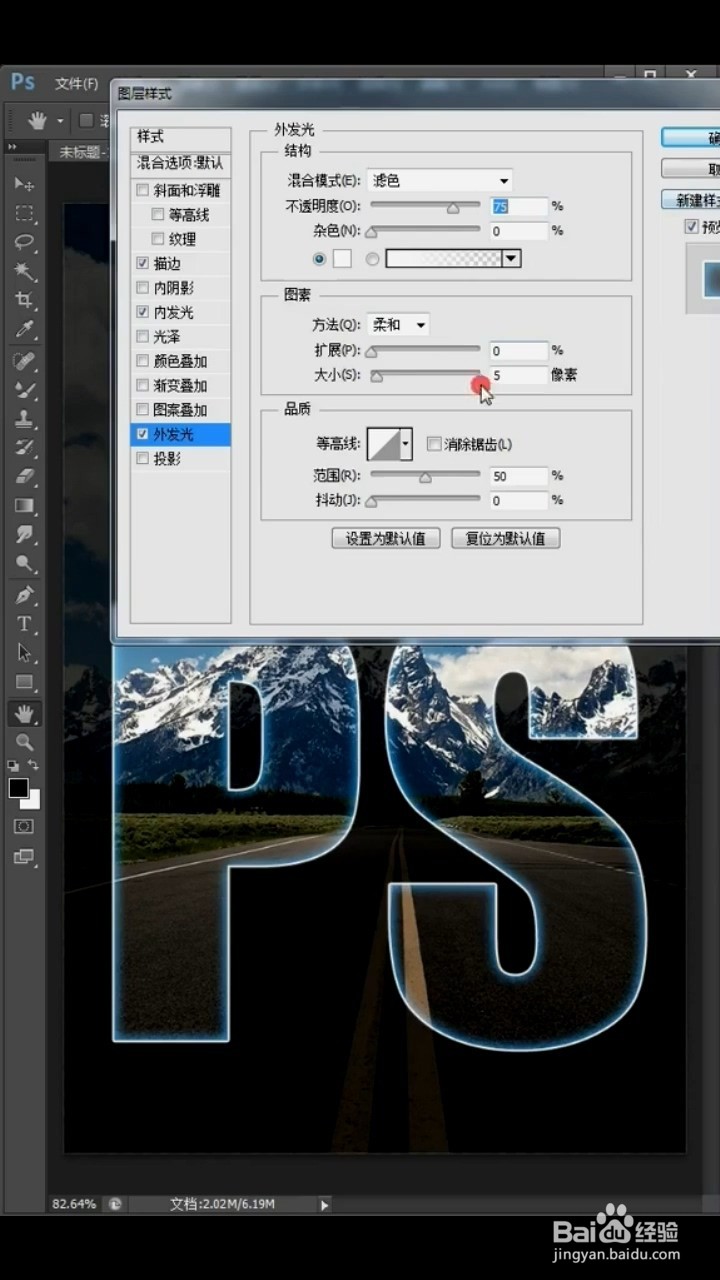
Task: Reset default foreground and background colors
Action: [14, 766]
